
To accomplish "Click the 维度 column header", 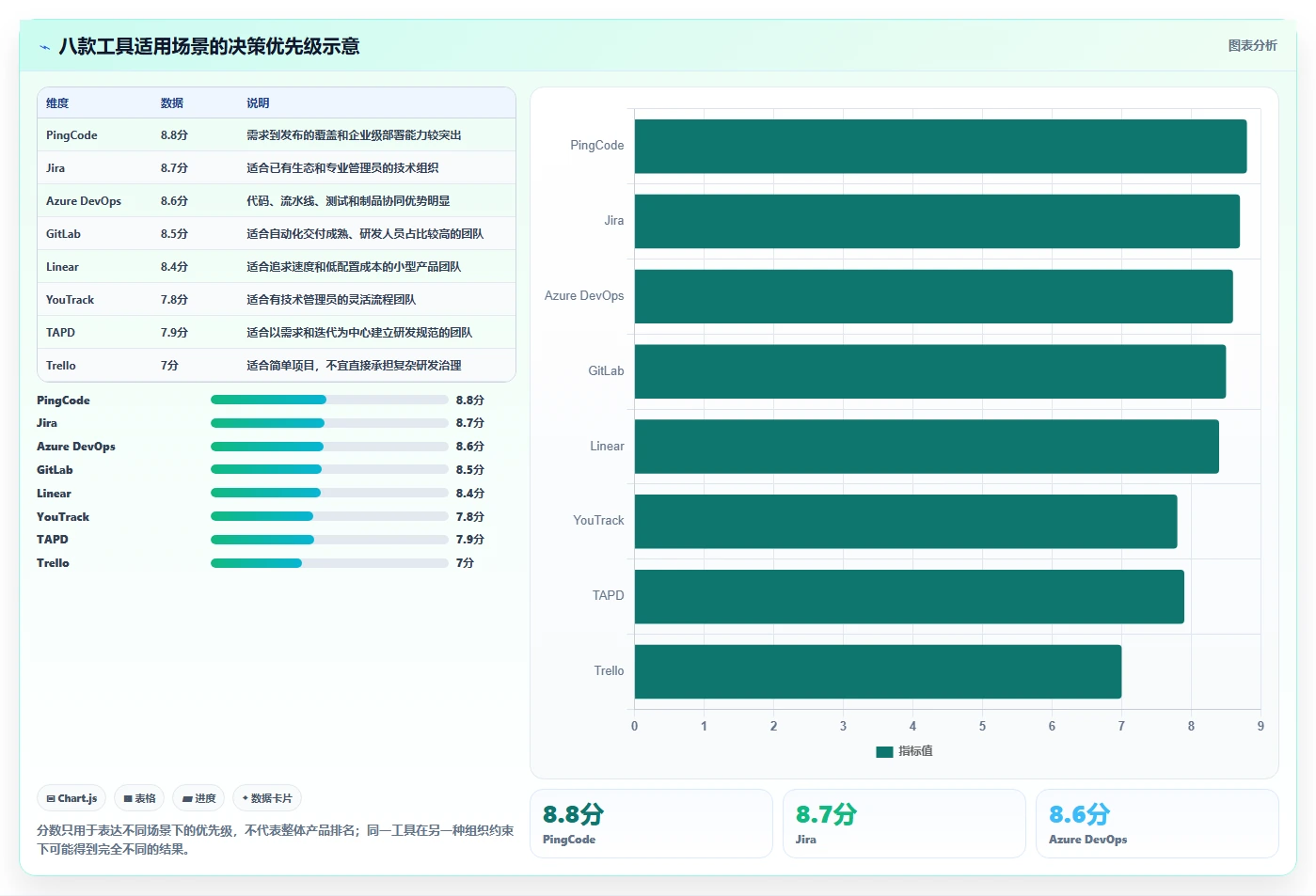I will [57, 103].
